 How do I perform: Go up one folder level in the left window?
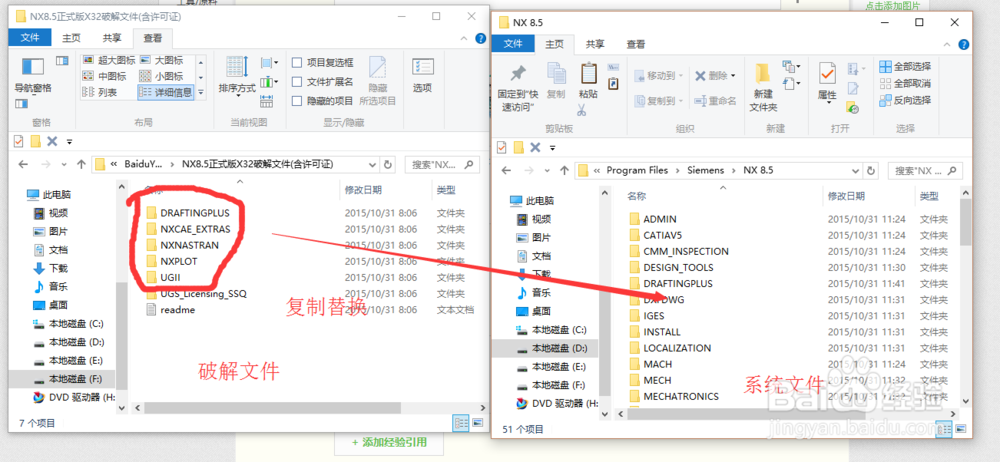(80, 165)
